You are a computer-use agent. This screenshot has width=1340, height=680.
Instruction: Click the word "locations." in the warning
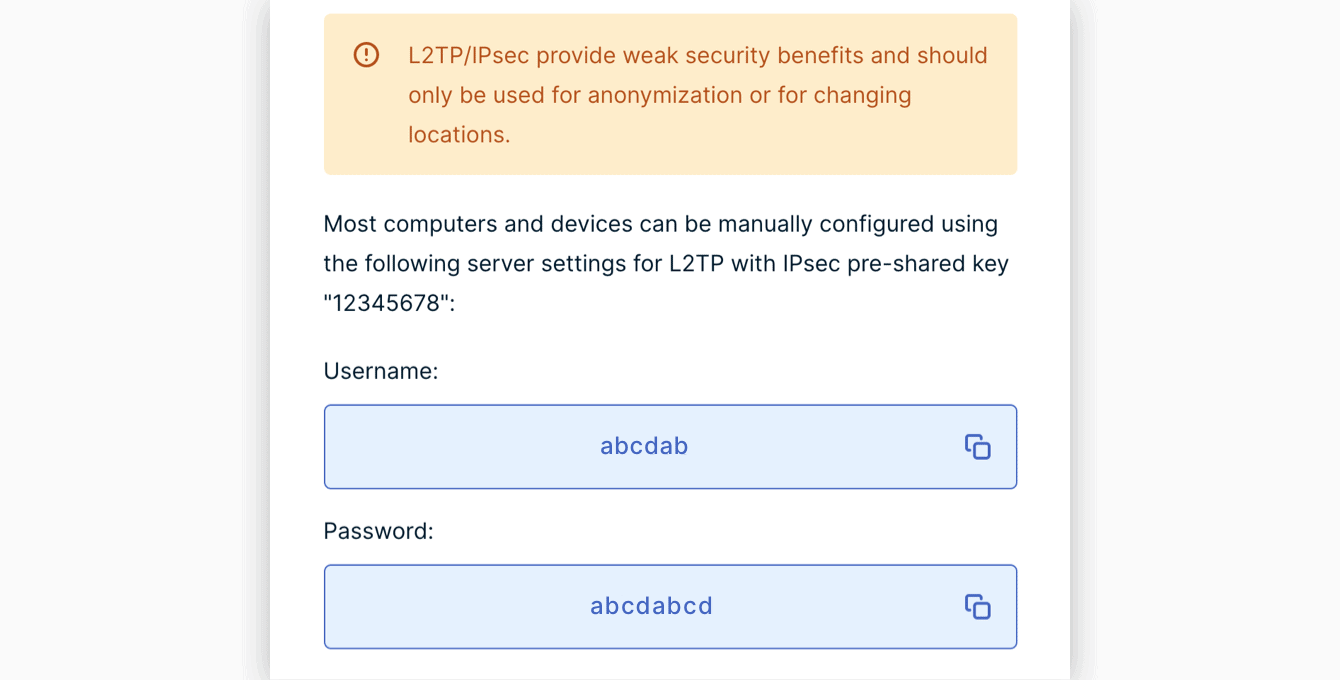point(459,135)
